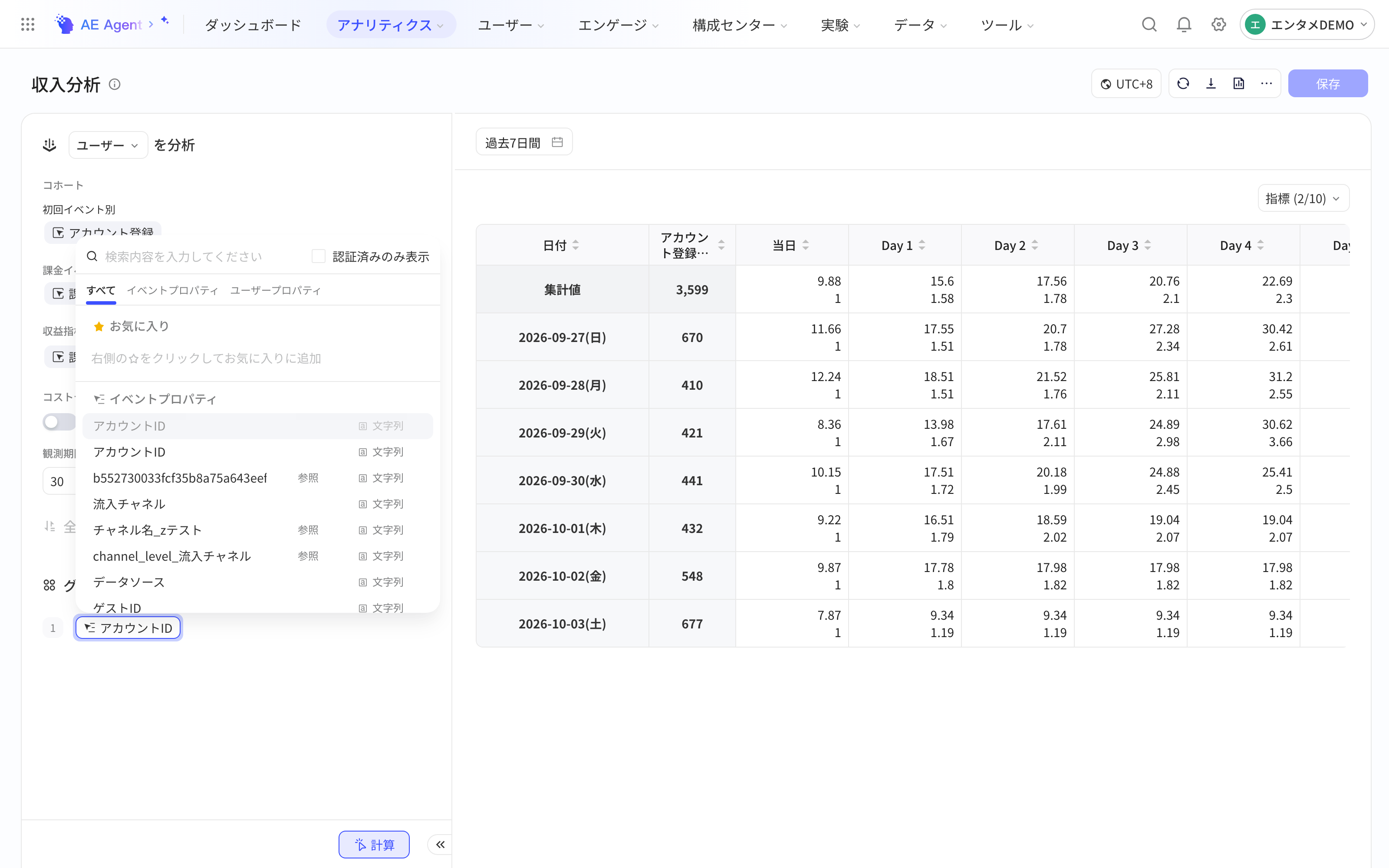Toggle the コスト switch
The image size is (1389, 868).
tap(59, 422)
